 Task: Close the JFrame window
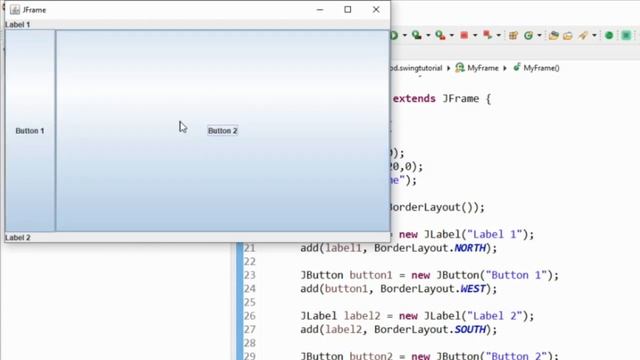click(x=376, y=9)
